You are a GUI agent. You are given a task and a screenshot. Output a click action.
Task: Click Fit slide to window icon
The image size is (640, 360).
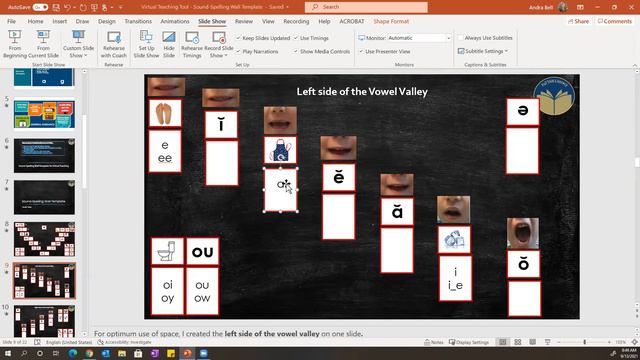pyautogui.click(x=634, y=342)
